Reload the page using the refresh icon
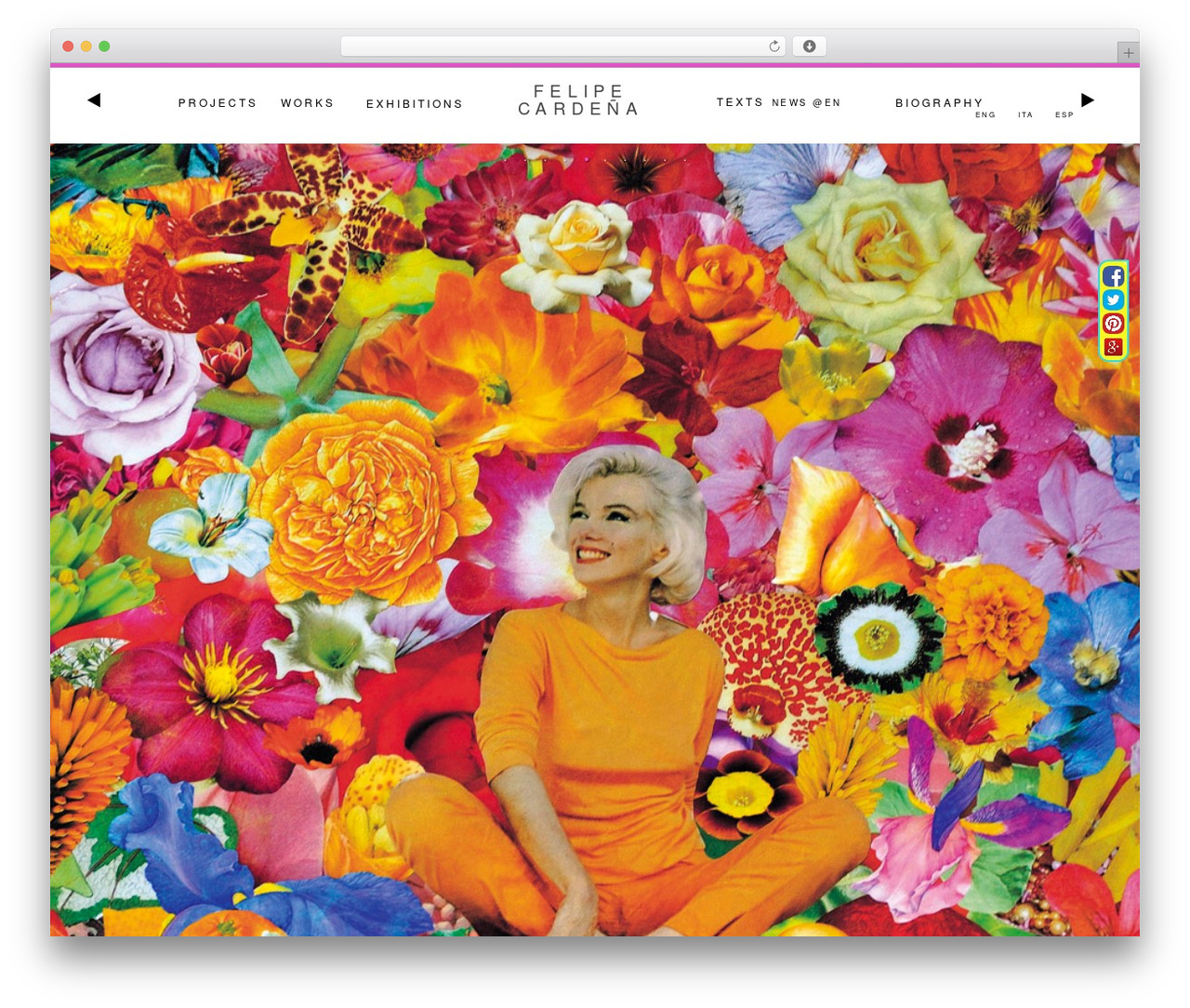Image resolution: width=1190 pixels, height=1008 pixels. (x=773, y=46)
